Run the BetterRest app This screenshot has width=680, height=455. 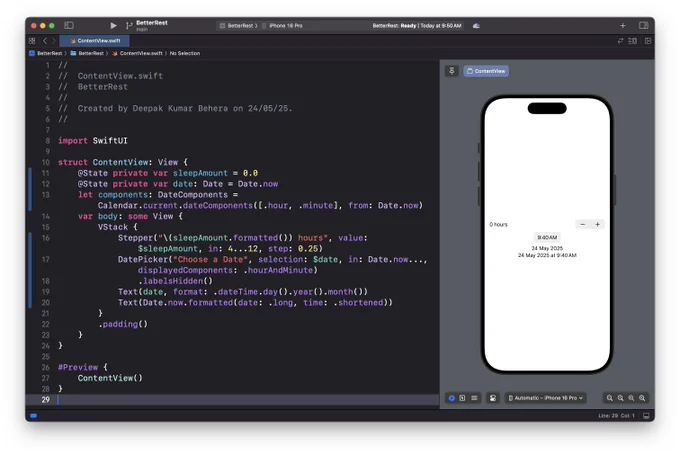tap(113, 26)
